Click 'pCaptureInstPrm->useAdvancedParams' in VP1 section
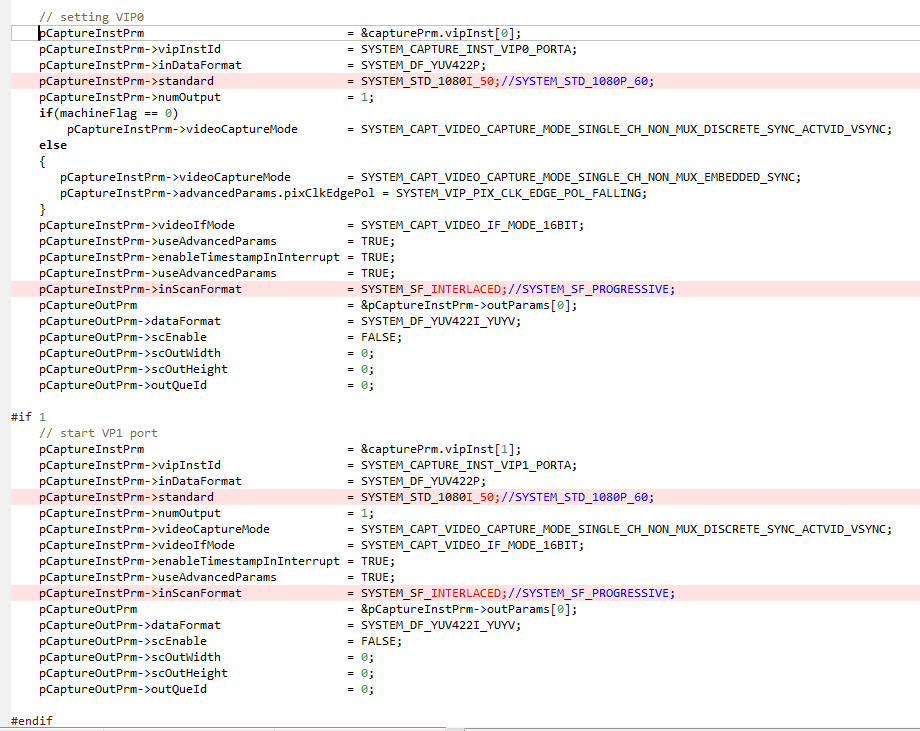Image resolution: width=920 pixels, height=731 pixels. pyautogui.click(x=158, y=577)
